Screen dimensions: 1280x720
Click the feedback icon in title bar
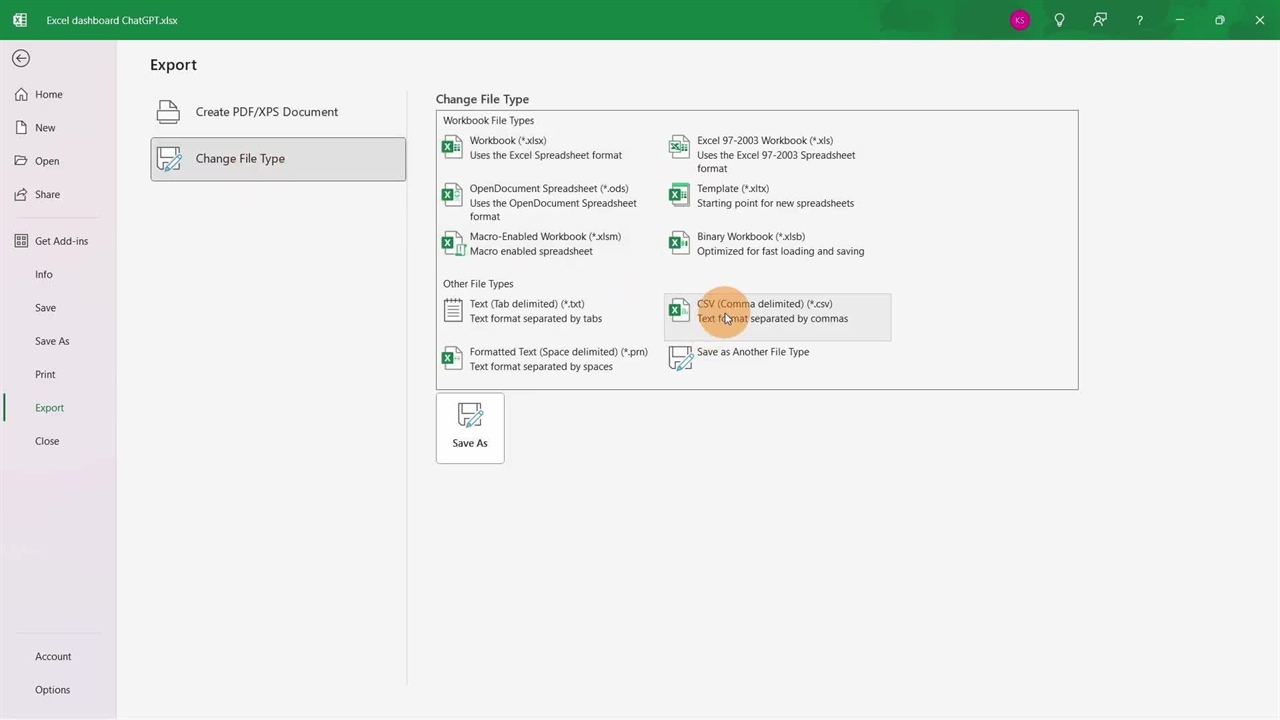(1100, 20)
